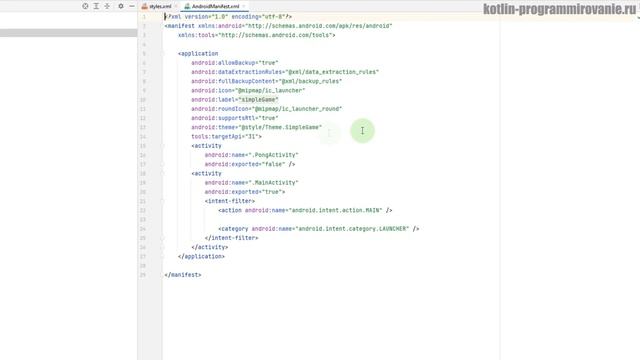This screenshot has width=640, height=360.
Task: Collapse the intent-filter fold marker
Action: (x=162, y=201)
